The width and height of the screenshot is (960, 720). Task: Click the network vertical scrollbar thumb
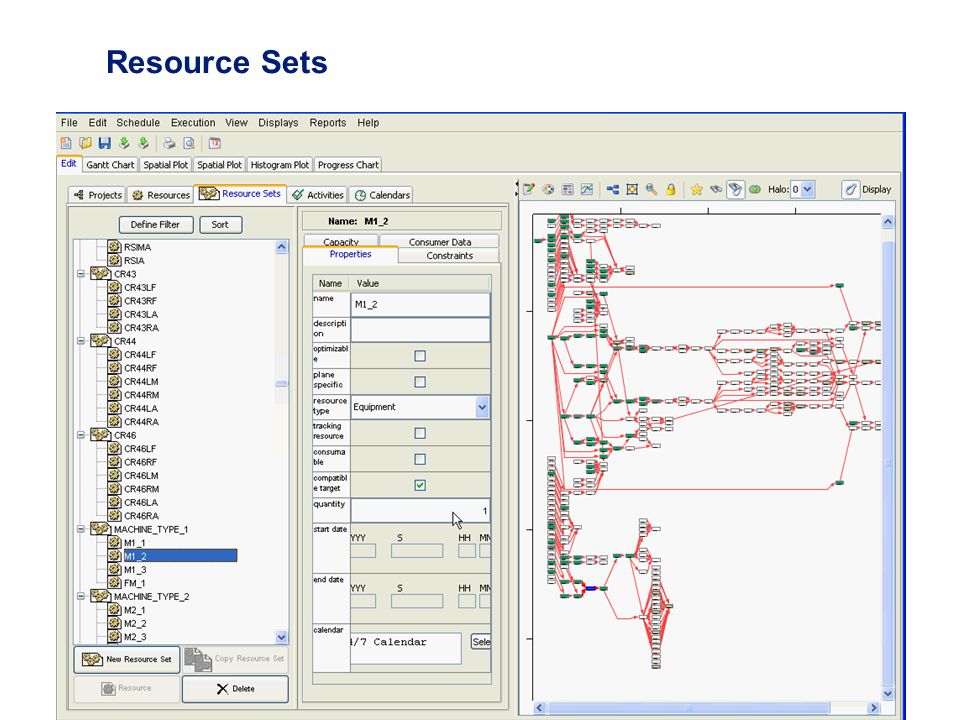(x=888, y=462)
